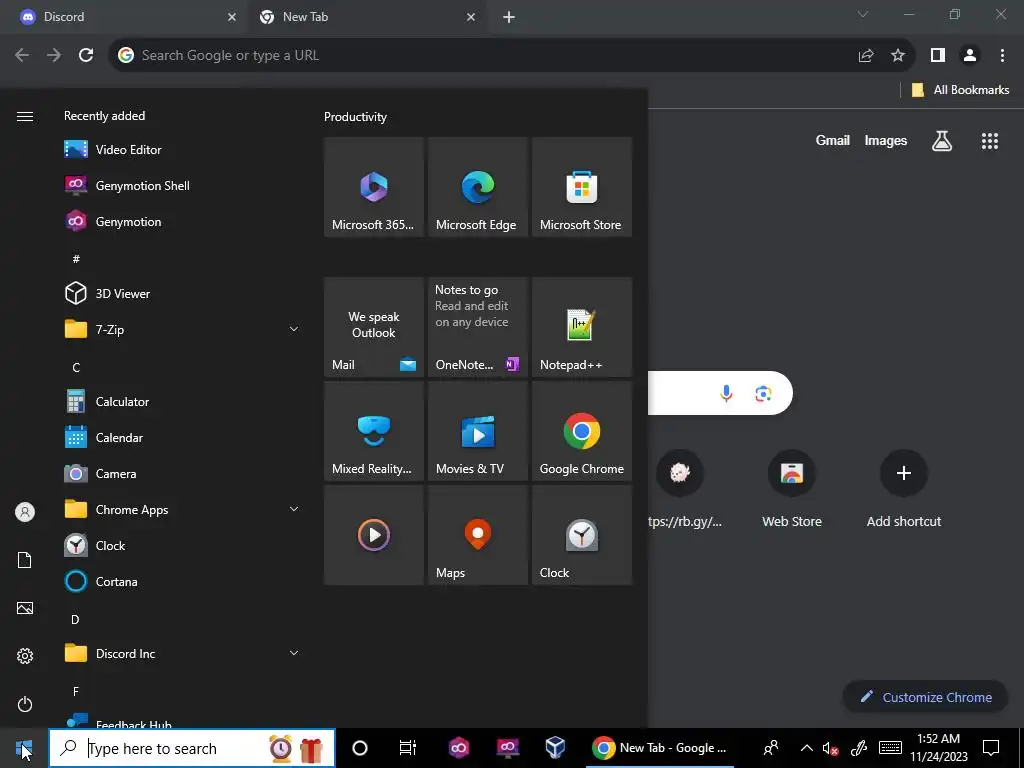Open Calendar from app list
This screenshot has width=1024, height=768.
[183, 438]
